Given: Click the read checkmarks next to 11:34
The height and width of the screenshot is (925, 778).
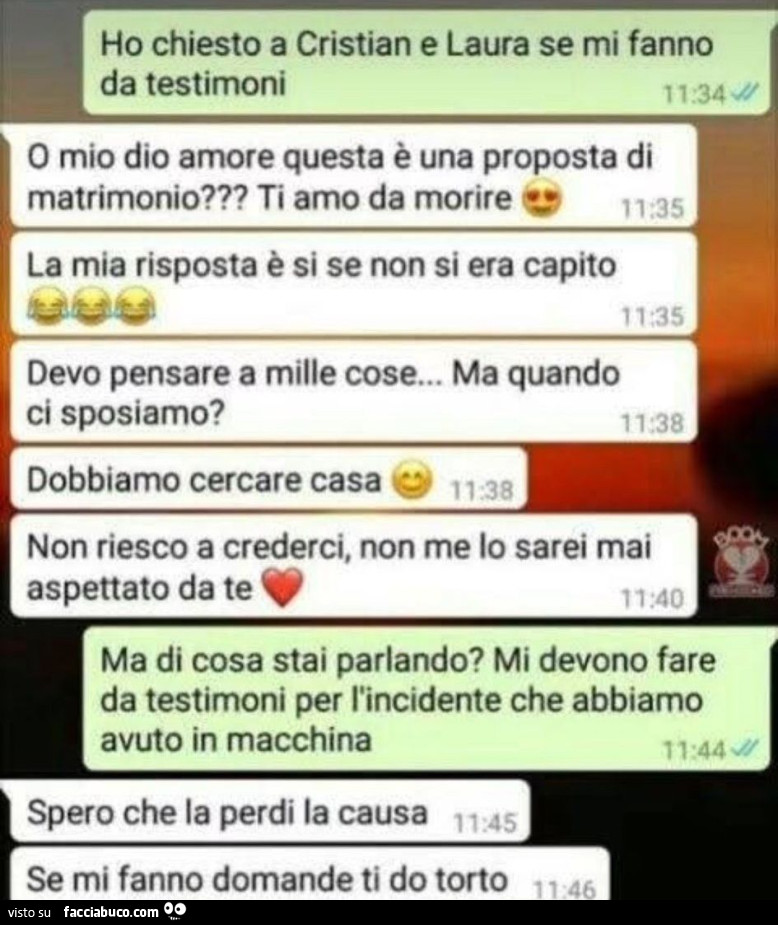Looking at the screenshot, I should click(x=744, y=92).
